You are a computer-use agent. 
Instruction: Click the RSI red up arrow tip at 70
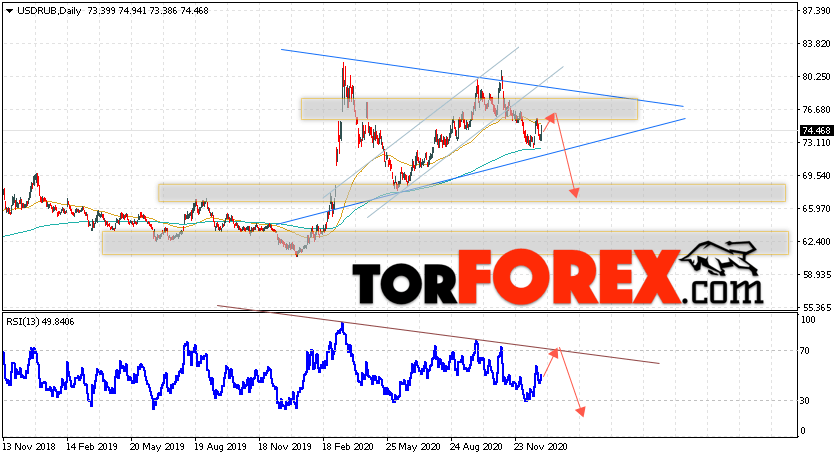coord(556,351)
